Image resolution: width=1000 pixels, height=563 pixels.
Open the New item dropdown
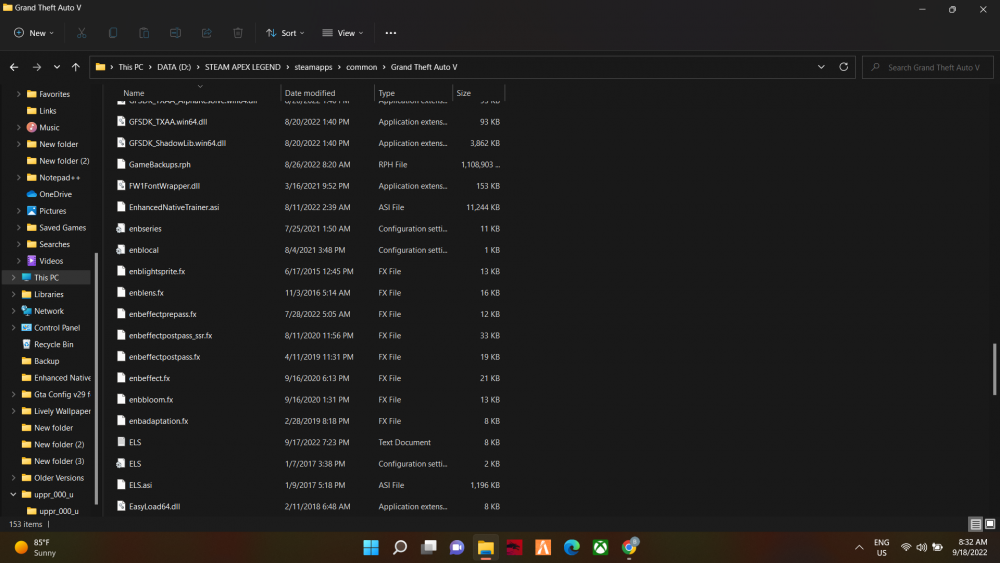click(x=34, y=33)
